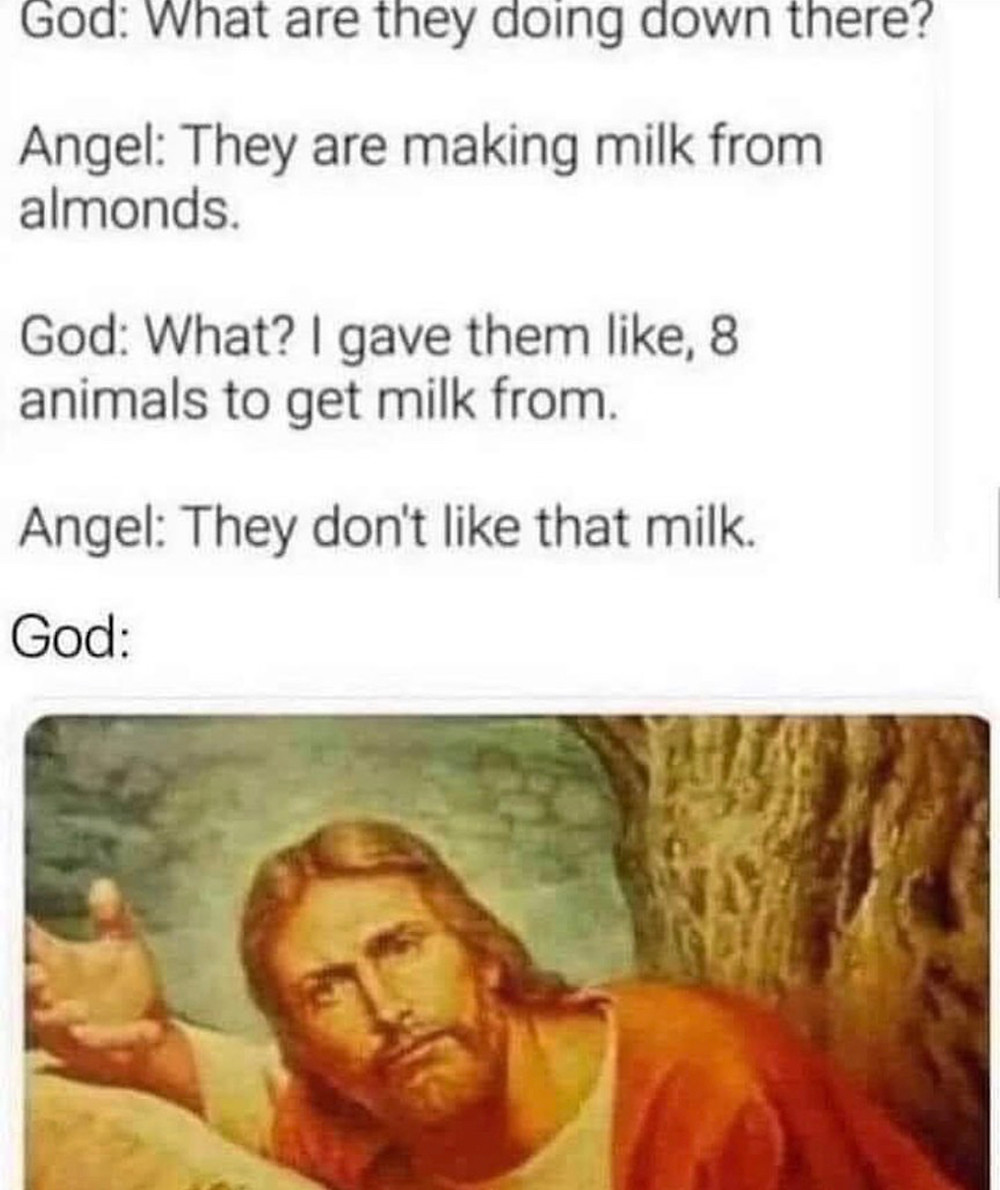Click the first "Angel:" speaker label
This screenshot has width=1000, height=1190.
(90, 150)
